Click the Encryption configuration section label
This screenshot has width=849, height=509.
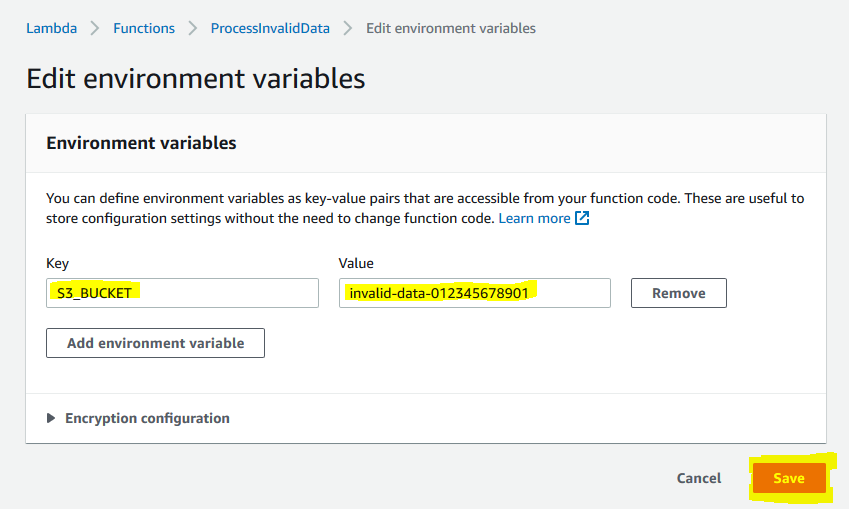[x=147, y=418]
